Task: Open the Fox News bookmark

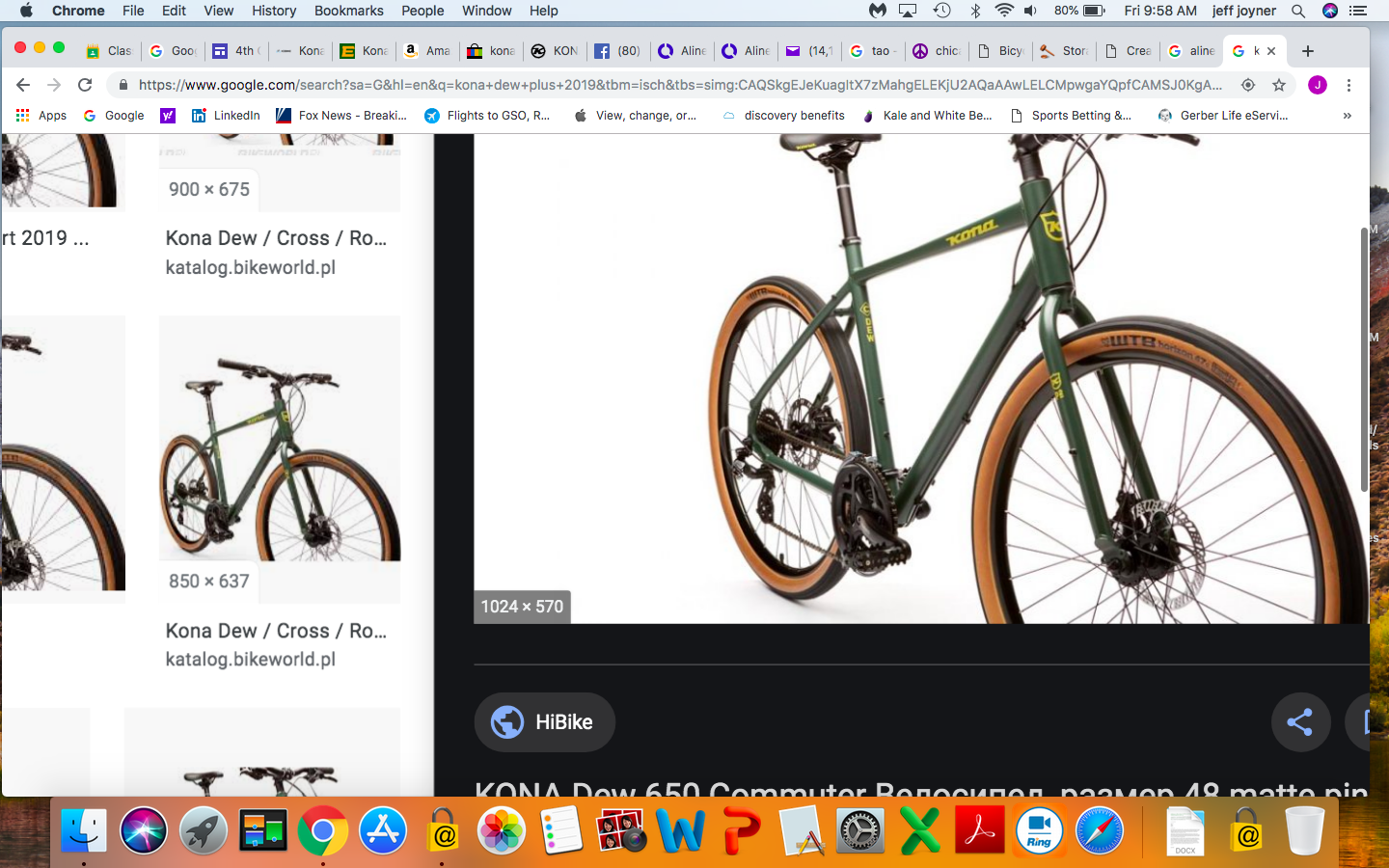Action: click(341, 116)
